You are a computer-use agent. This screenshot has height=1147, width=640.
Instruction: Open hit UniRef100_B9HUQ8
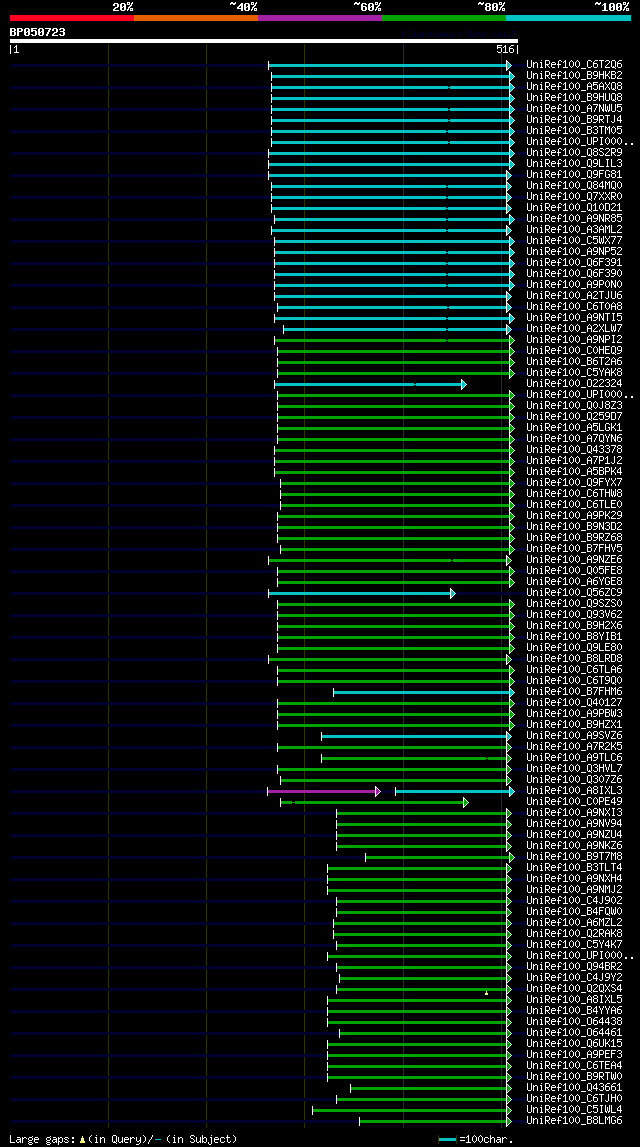click(x=574, y=98)
